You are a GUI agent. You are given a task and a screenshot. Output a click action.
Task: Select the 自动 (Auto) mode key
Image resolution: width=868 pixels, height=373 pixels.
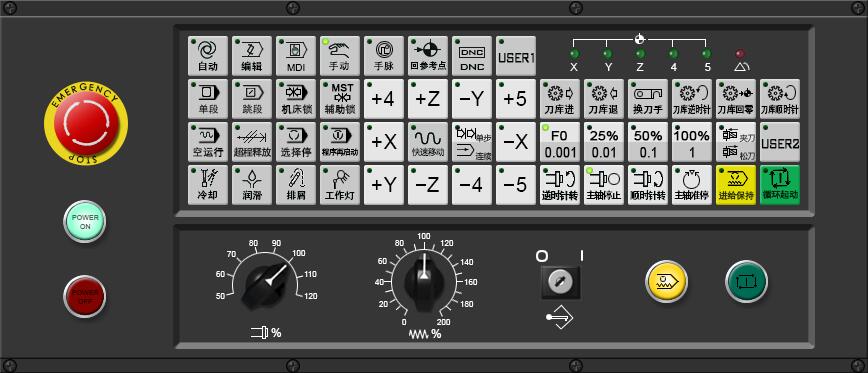(x=208, y=56)
